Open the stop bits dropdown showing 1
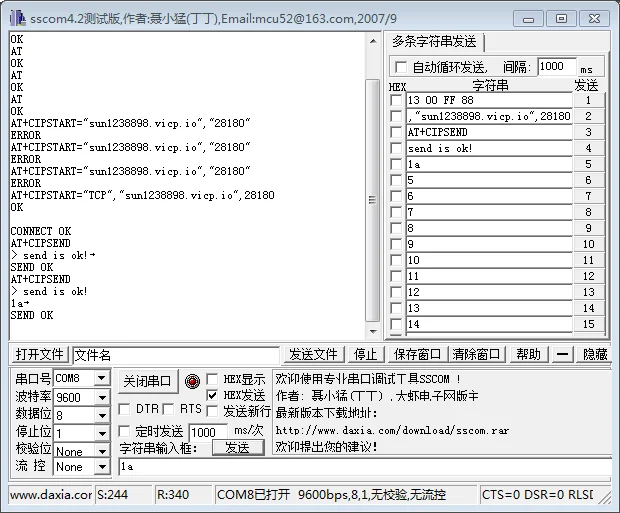 pyautogui.click(x=102, y=433)
